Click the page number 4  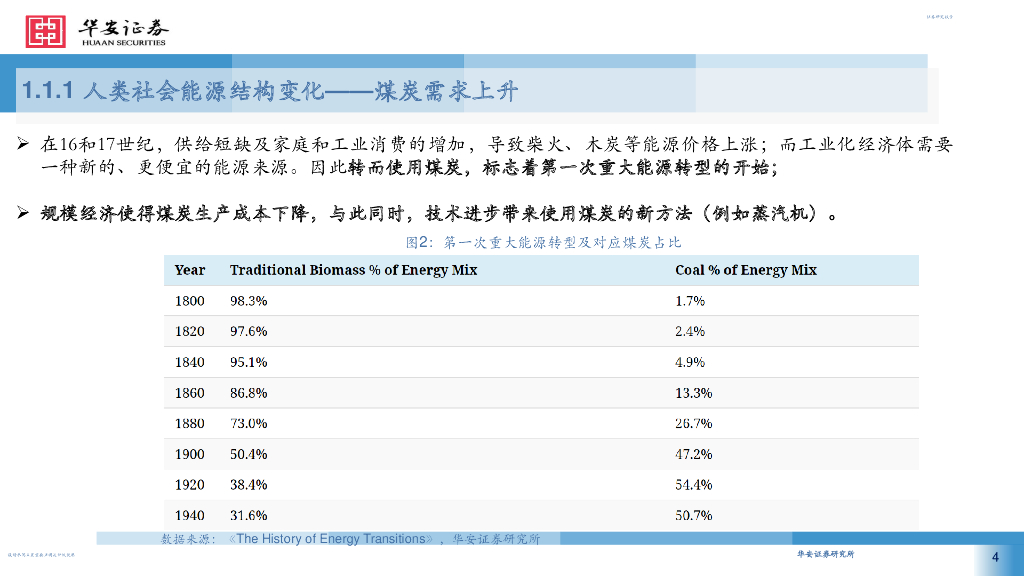click(x=995, y=558)
